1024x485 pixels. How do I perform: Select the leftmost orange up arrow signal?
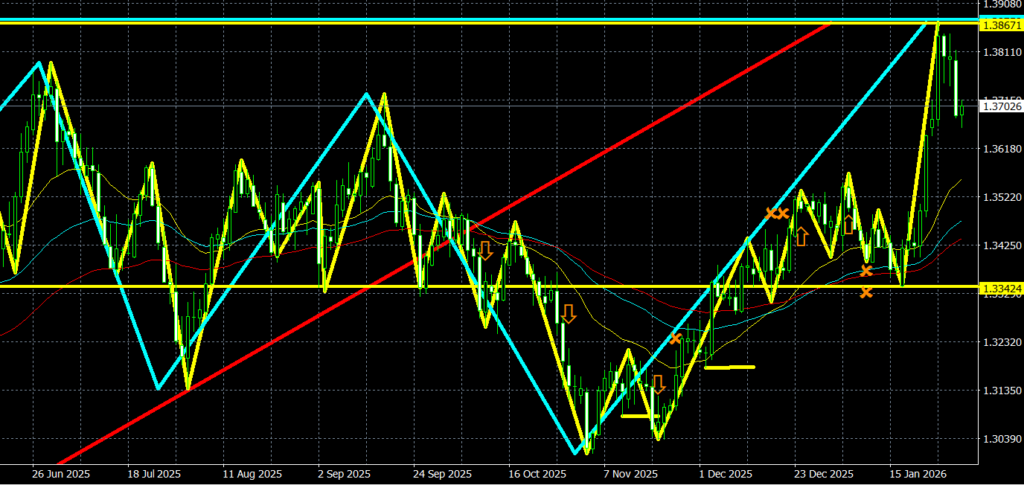click(x=801, y=237)
